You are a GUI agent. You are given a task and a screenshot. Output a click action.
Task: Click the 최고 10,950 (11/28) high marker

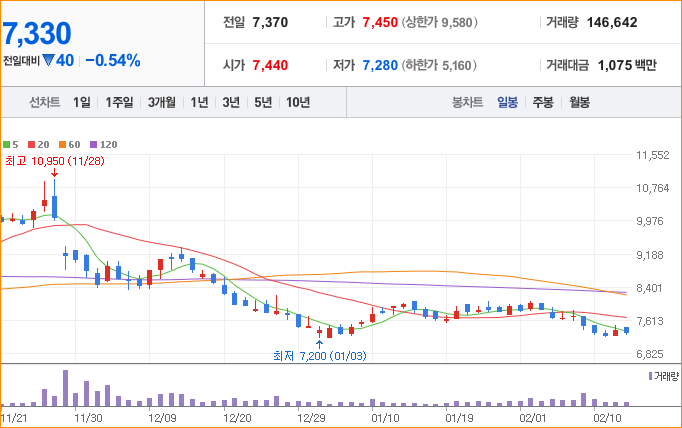[x=55, y=161]
